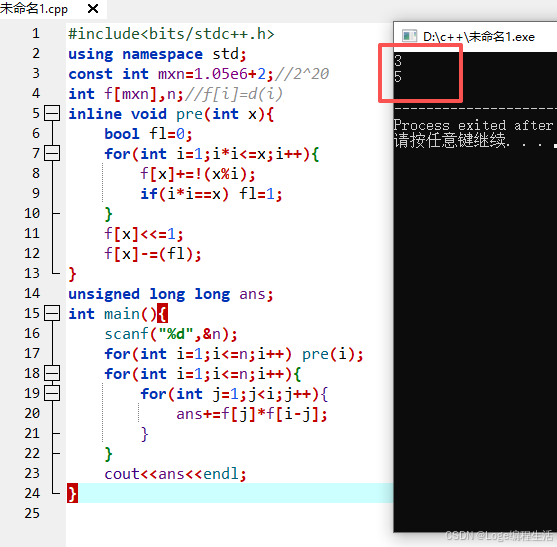557x547 pixels.
Task: Click the console window icon beside D:\c++\未命名1.exe
Action: tap(409, 36)
